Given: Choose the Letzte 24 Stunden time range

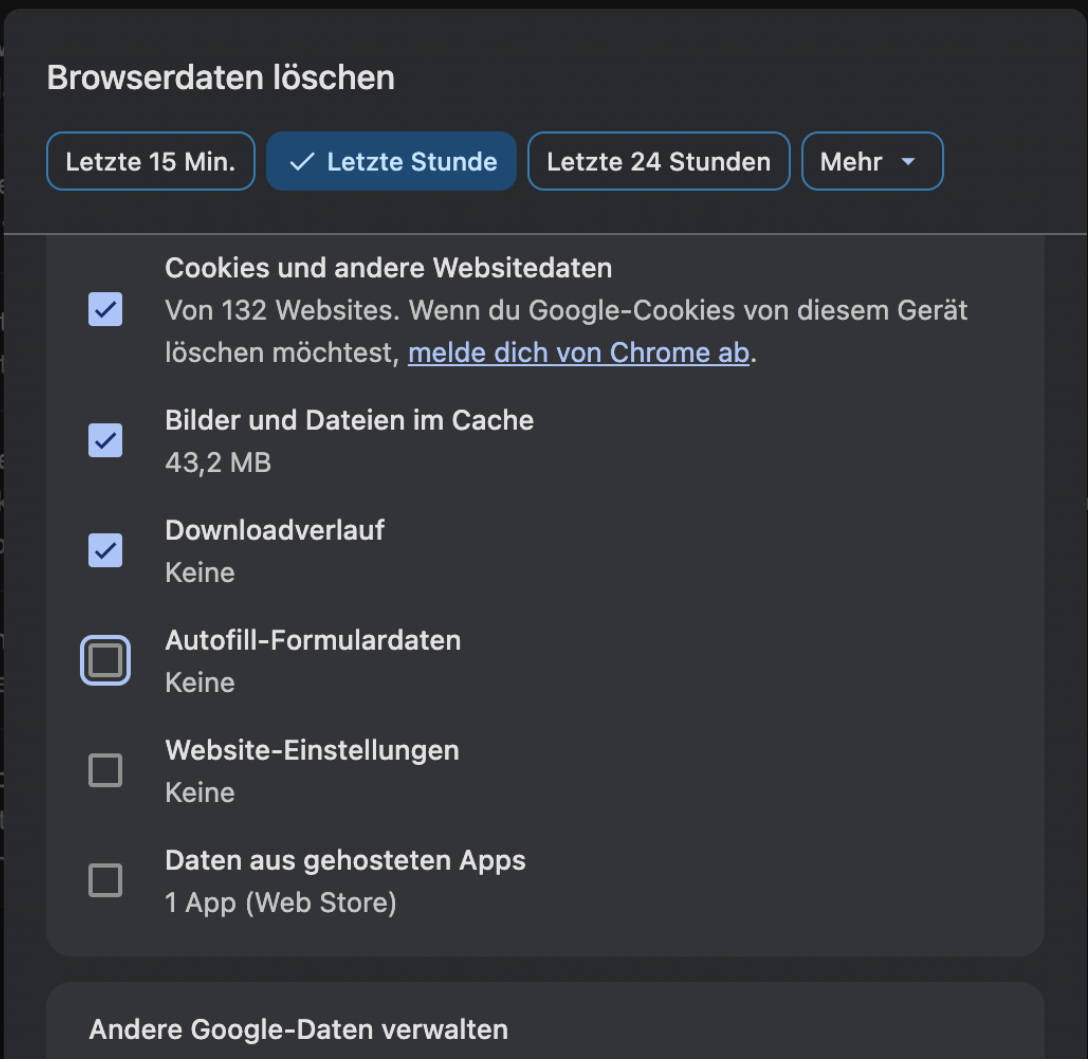Looking at the screenshot, I should 658,162.
